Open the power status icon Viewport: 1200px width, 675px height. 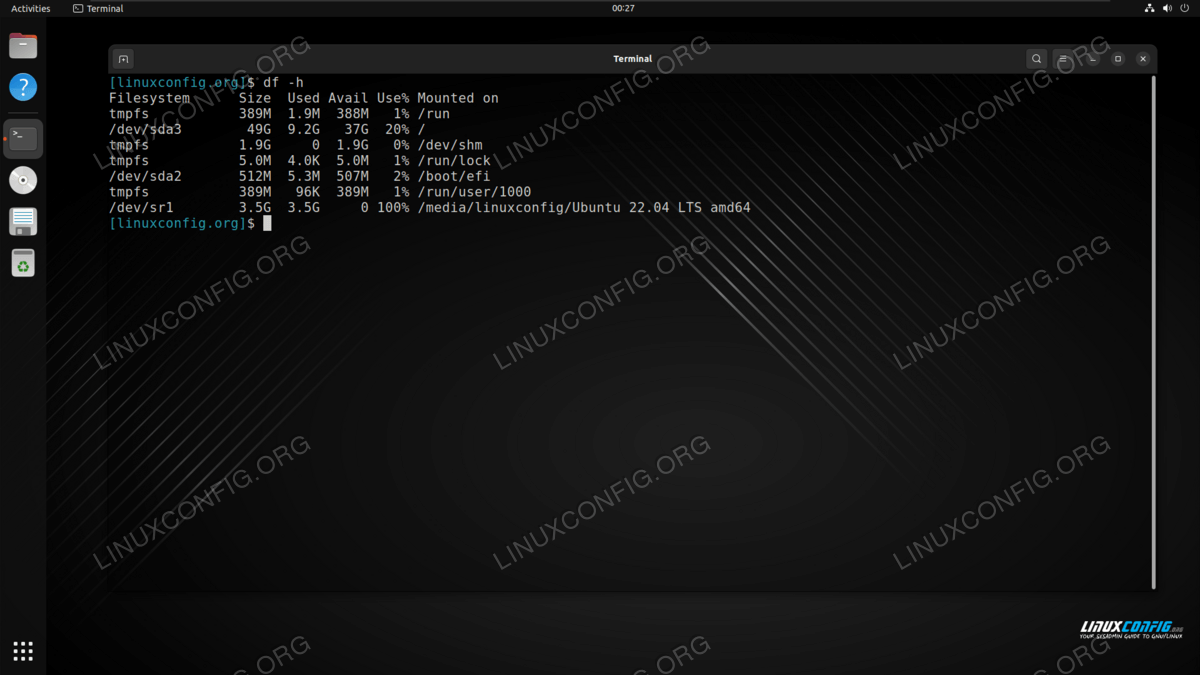click(1186, 8)
